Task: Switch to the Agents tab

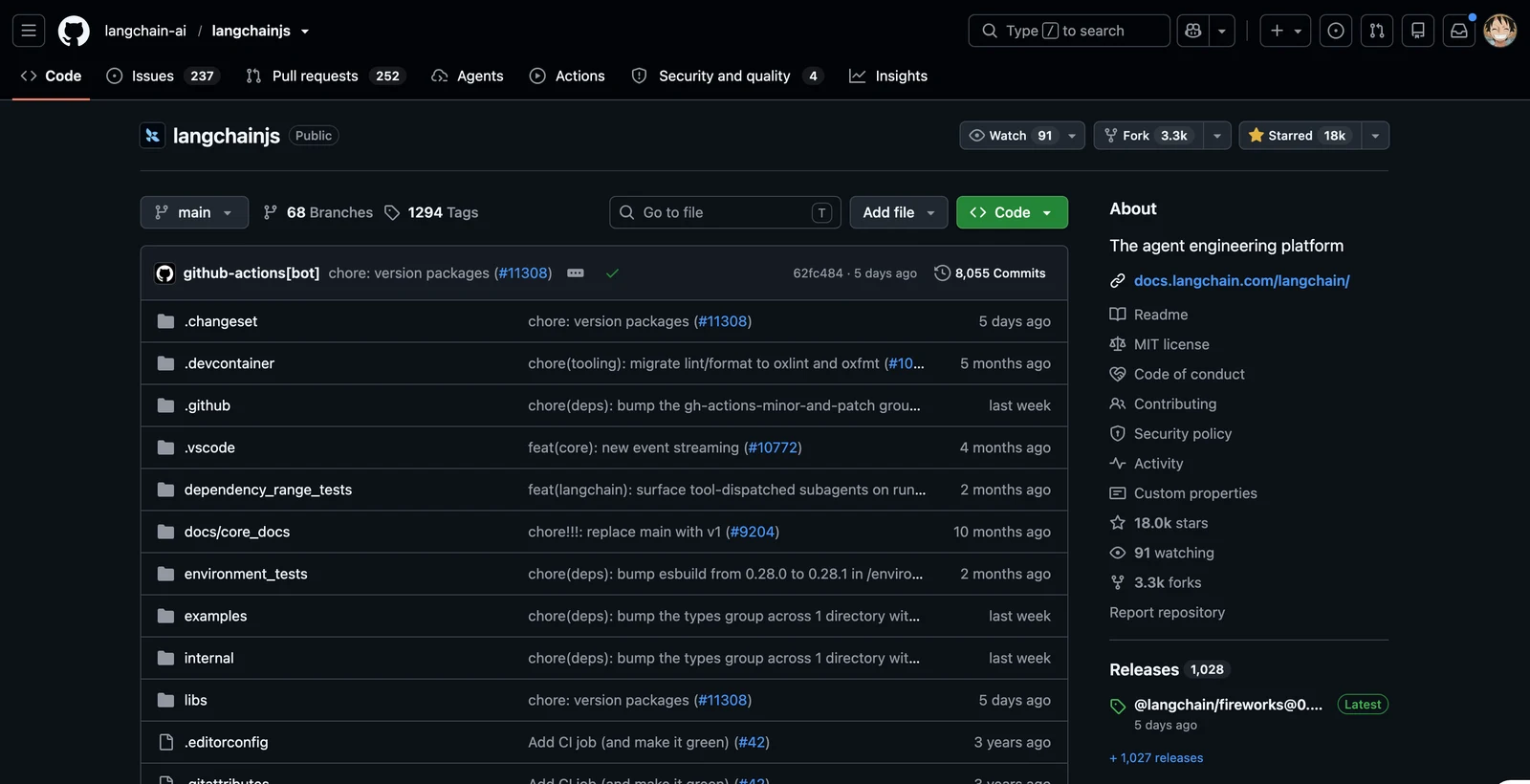Action: point(468,76)
